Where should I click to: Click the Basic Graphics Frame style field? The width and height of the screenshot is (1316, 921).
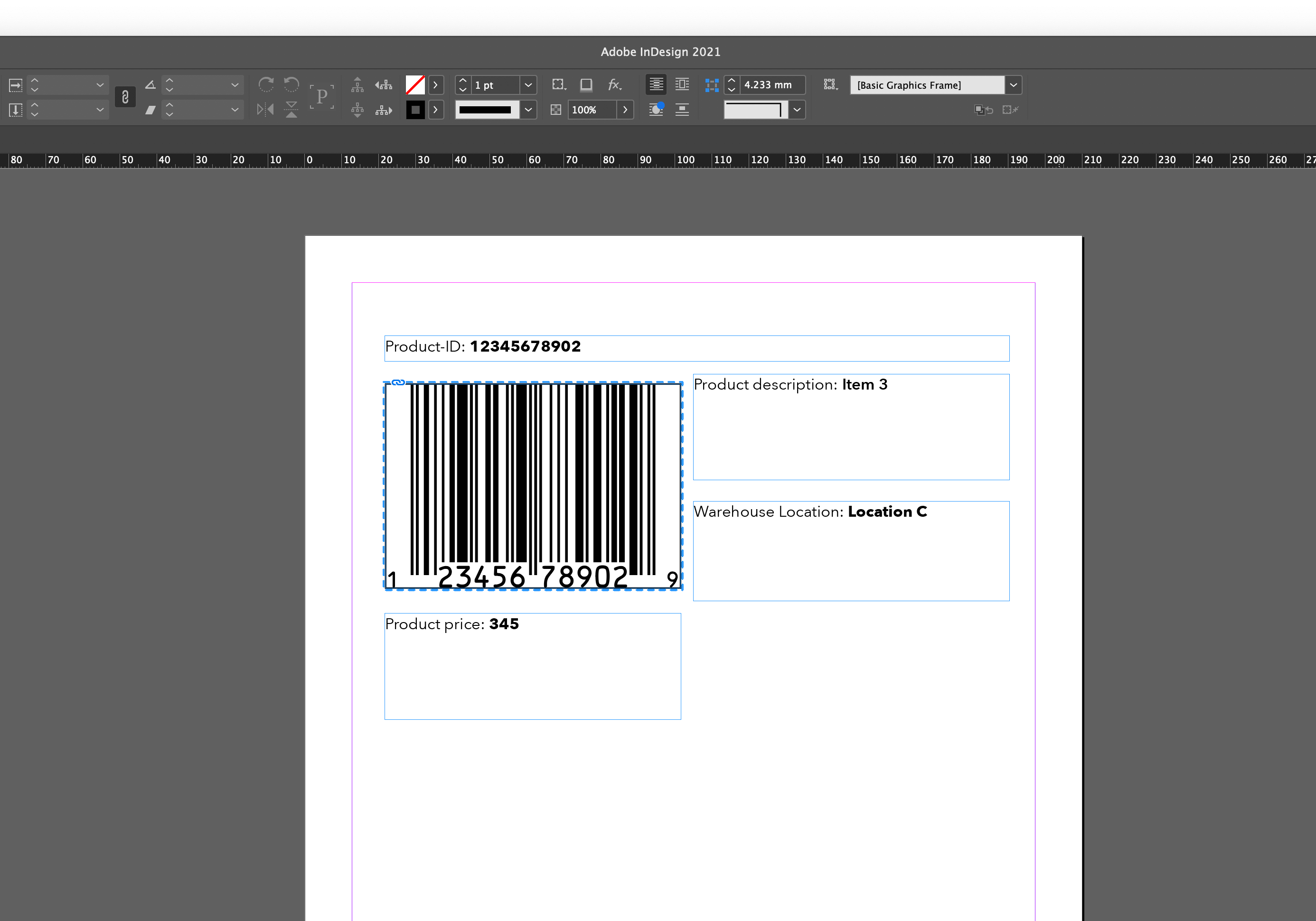click(927, 85)
